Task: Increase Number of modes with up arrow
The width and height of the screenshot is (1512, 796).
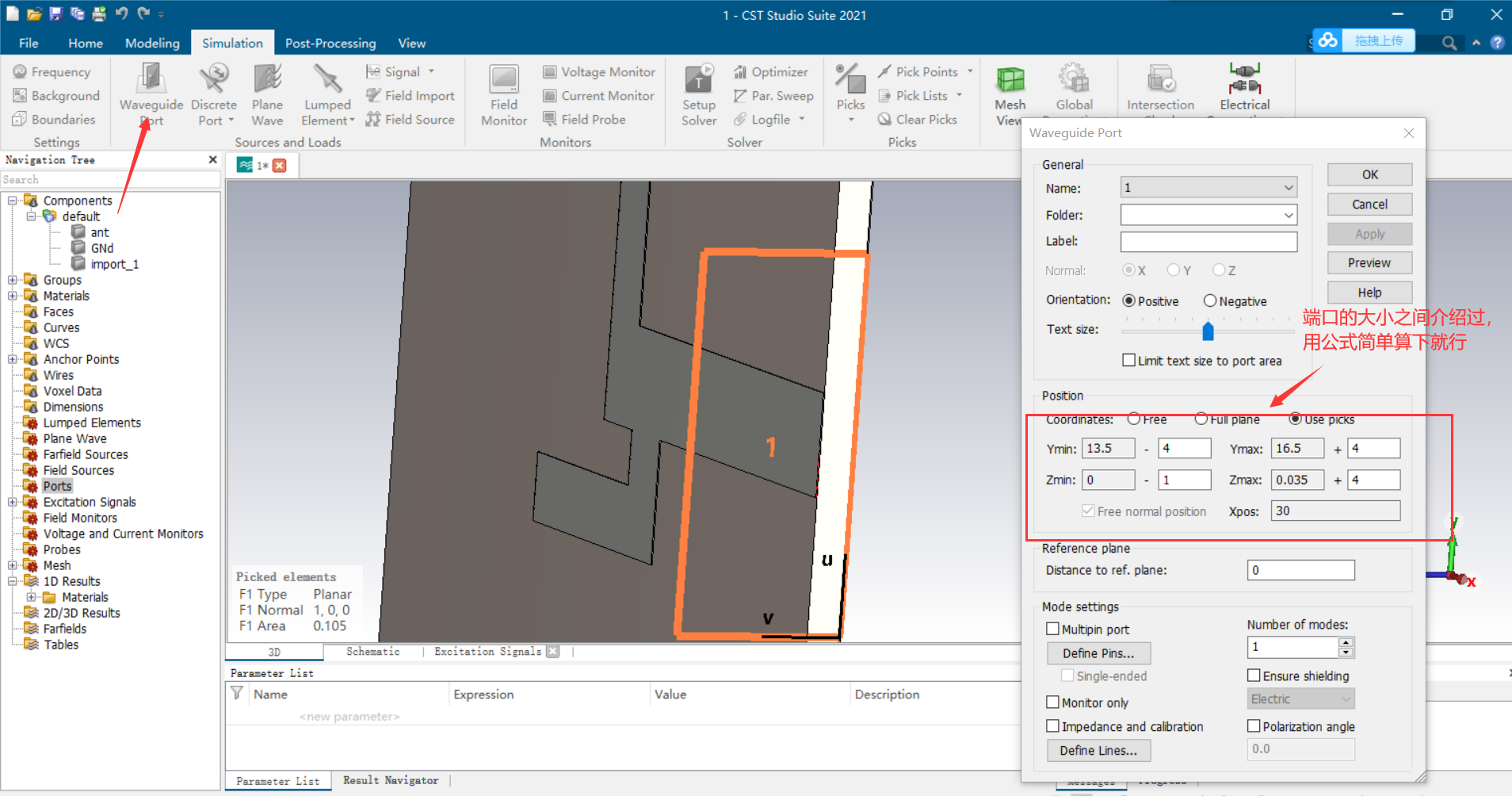Action: [1346, 642]
